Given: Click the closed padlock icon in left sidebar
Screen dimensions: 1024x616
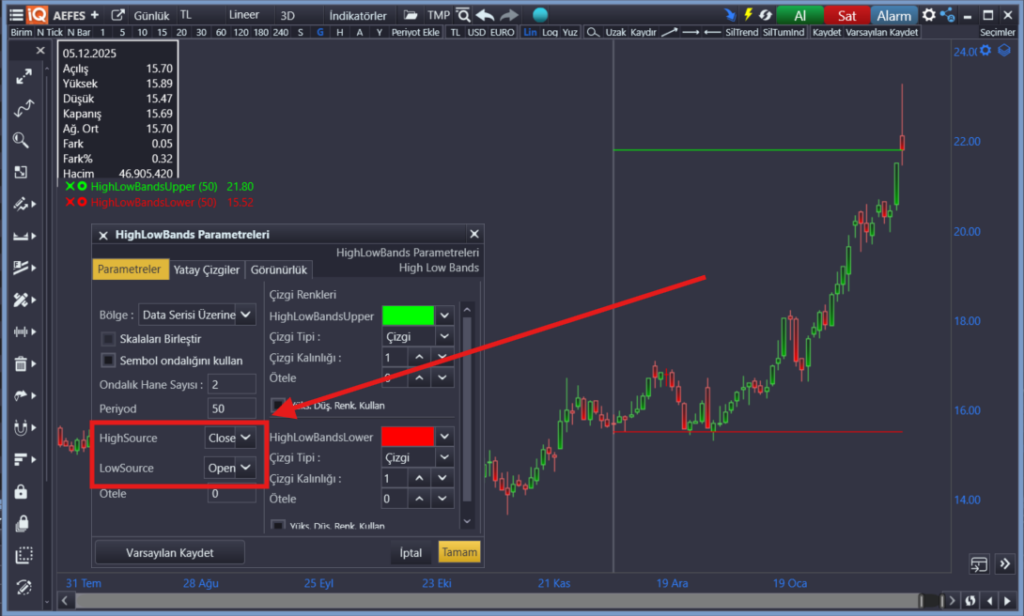Looking at the screenshot, I should tap(21, 492).
